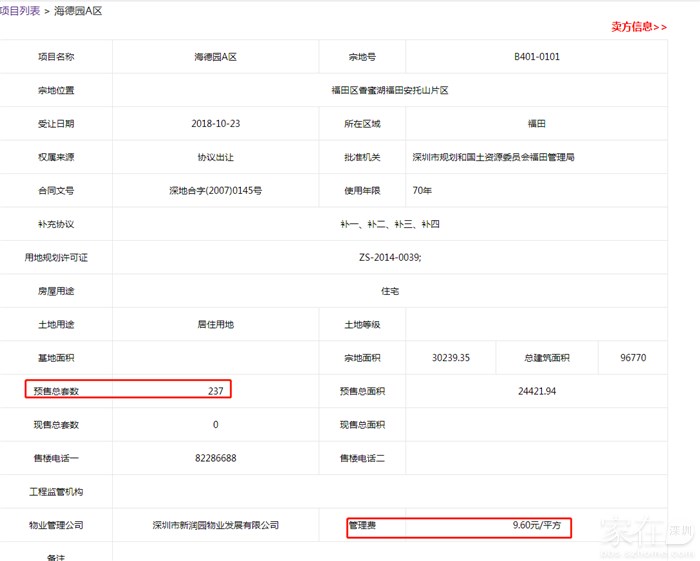The image size is (700, 561).
Task: Click the 权属来源 value 协议出让
Action: pos(215,157)
